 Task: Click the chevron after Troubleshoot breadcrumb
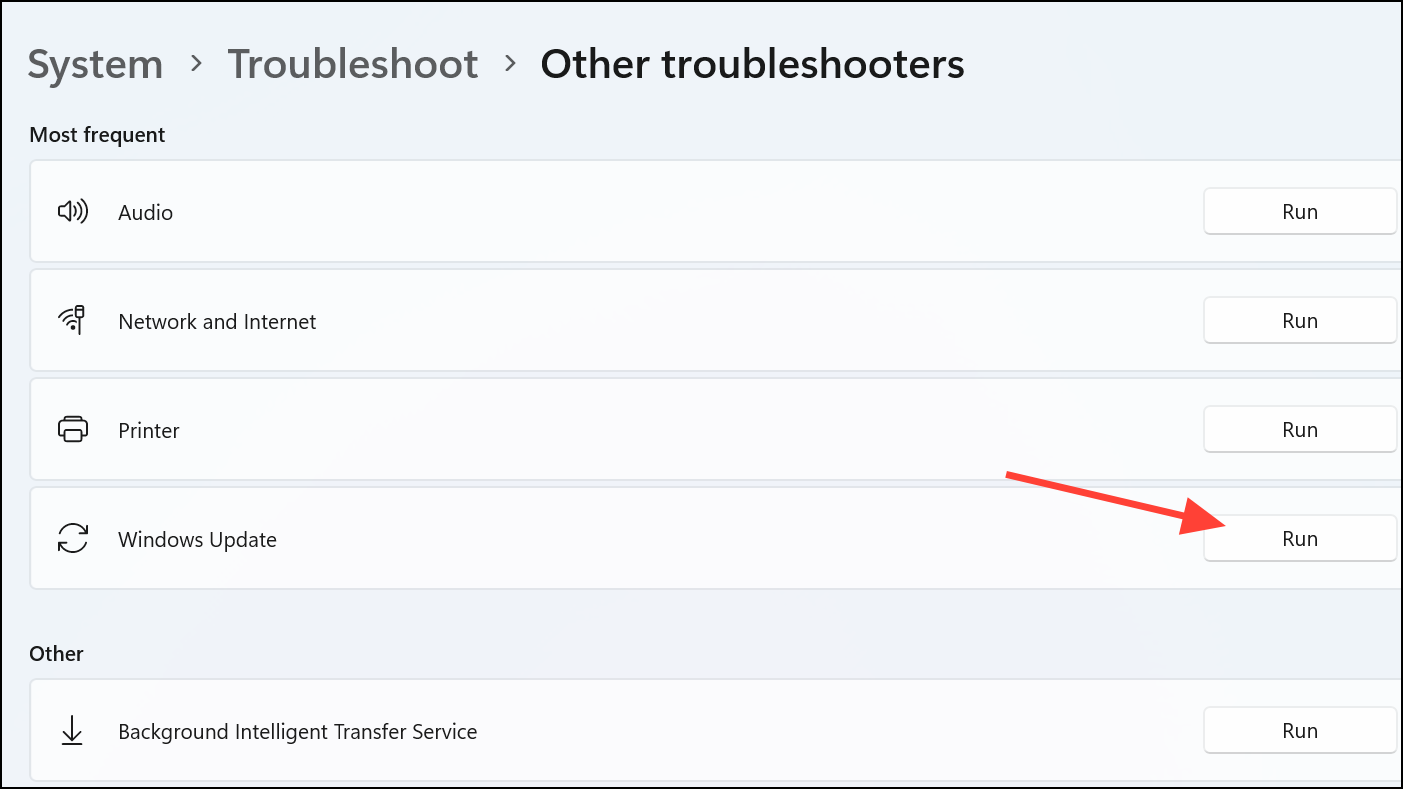pos(511,64)
